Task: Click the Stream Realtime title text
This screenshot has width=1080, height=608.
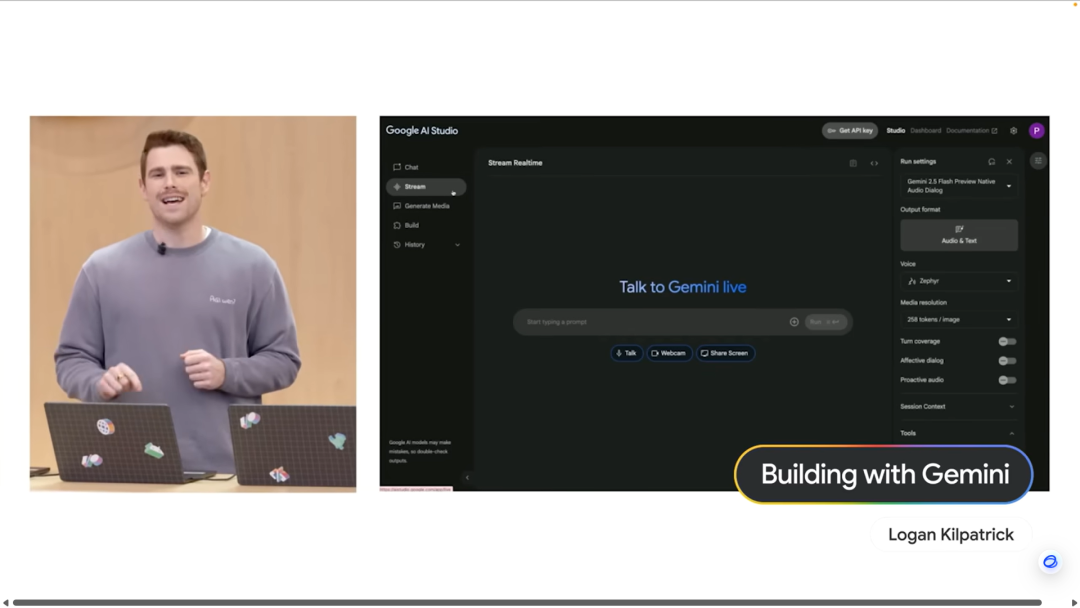Action: 515,163
